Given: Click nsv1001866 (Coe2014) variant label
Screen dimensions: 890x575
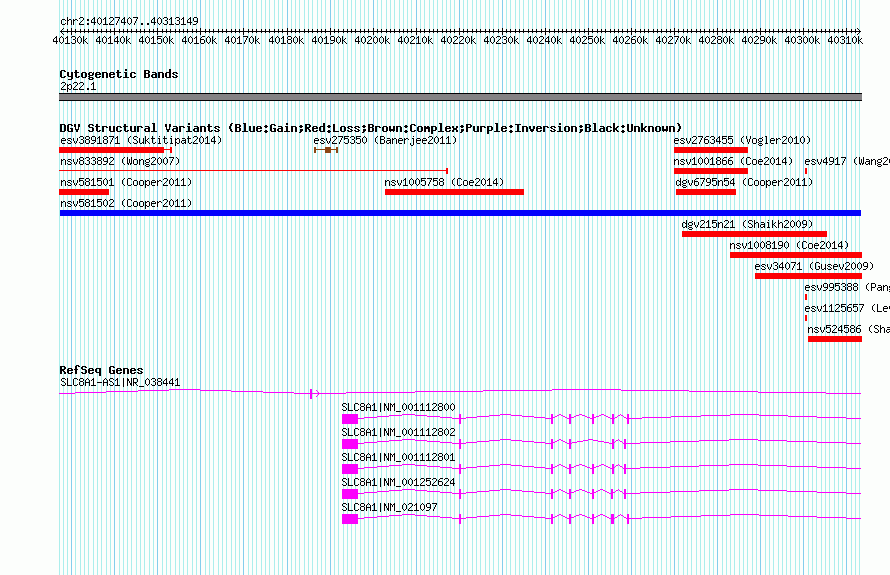Looking at the screenshot, I should 733,161.
